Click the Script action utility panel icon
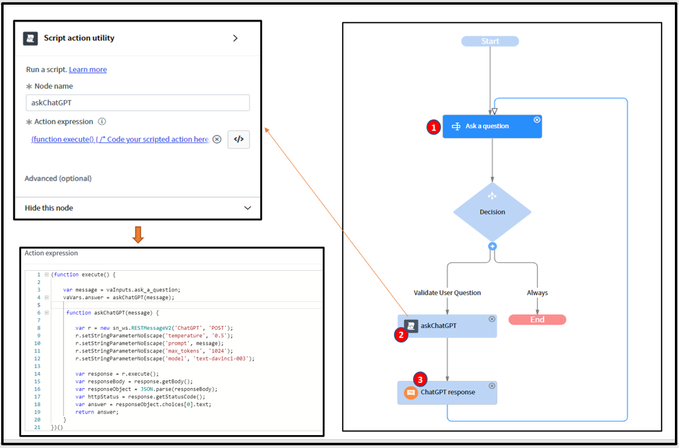The width and height of the screenshot is (679, 448). [31, 38]
